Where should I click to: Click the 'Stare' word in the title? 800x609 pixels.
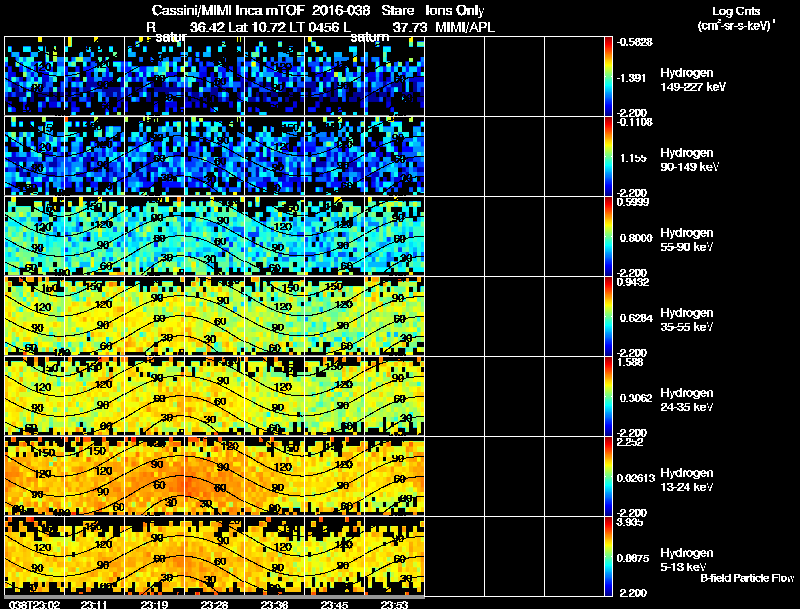(x=398, y=11)
